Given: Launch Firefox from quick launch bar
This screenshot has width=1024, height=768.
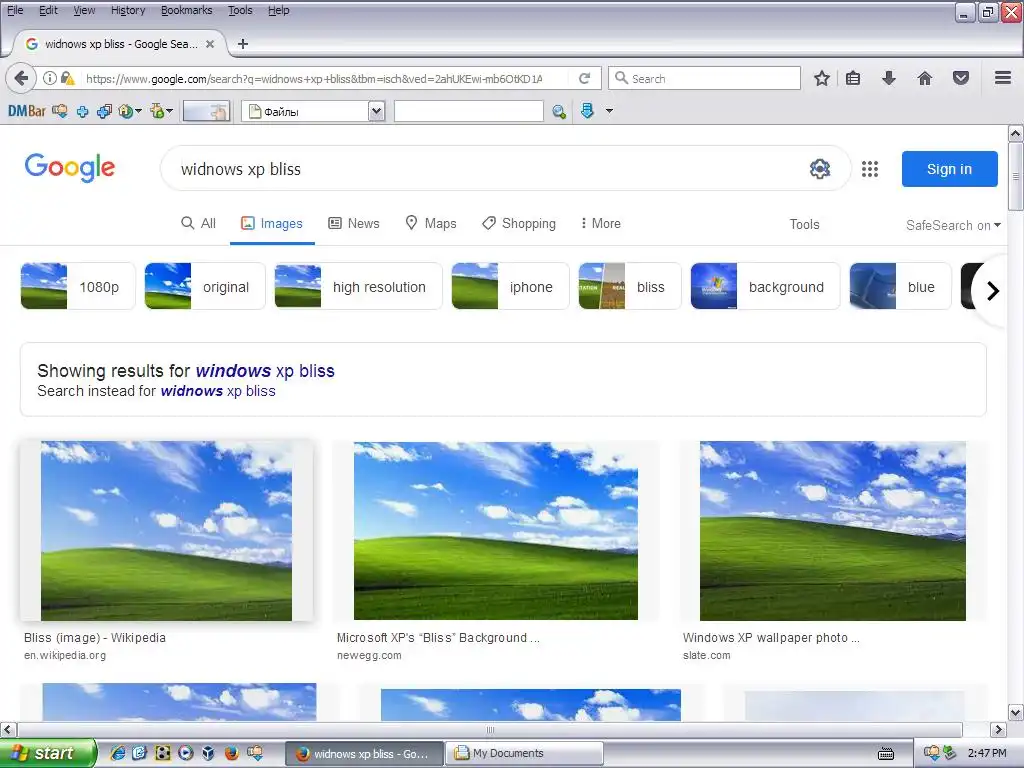Looking at the screenshot, I should pos(231,753).
